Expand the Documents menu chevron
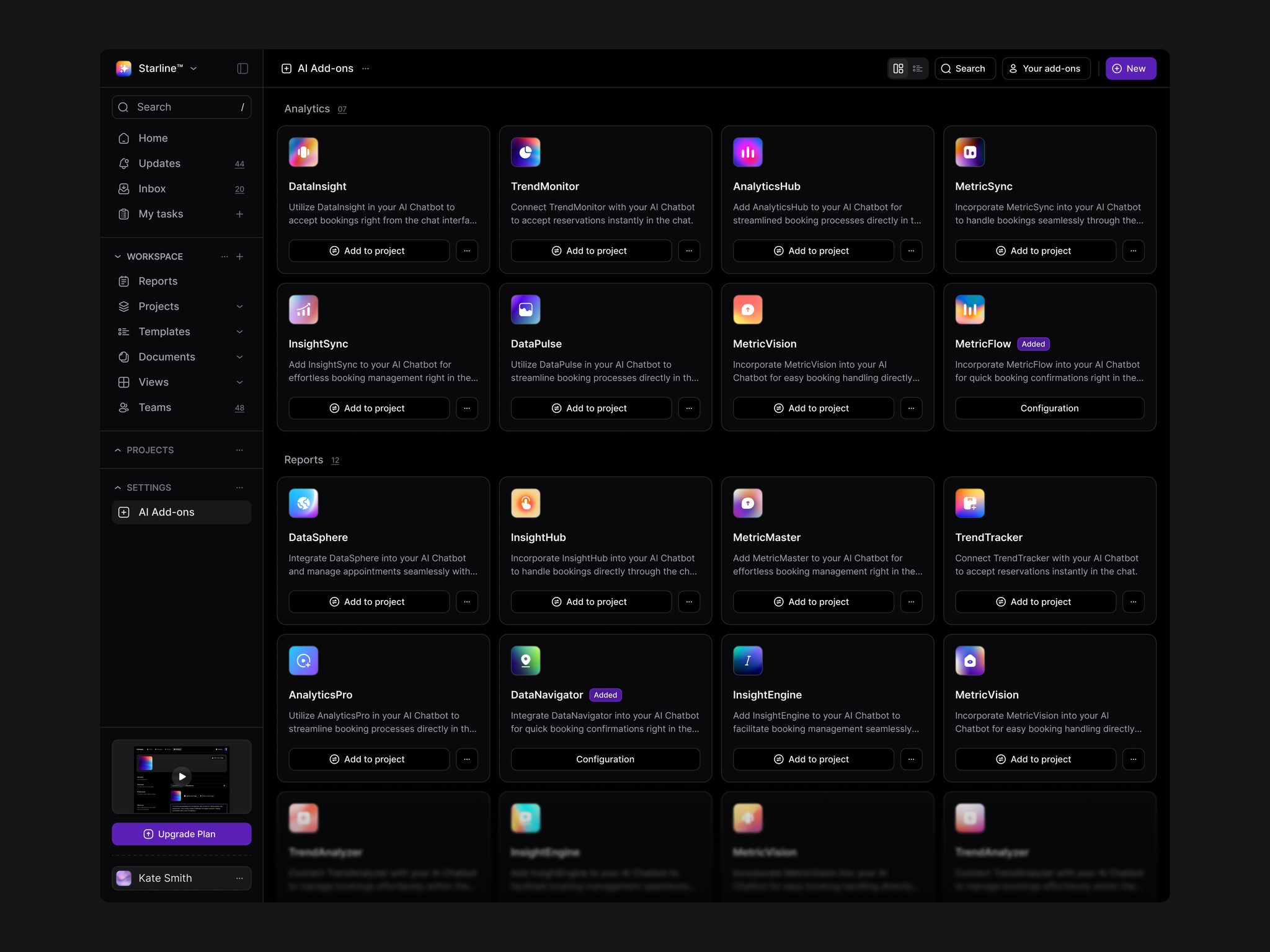Screen dimensions: 1270x952 click(239, 357)
